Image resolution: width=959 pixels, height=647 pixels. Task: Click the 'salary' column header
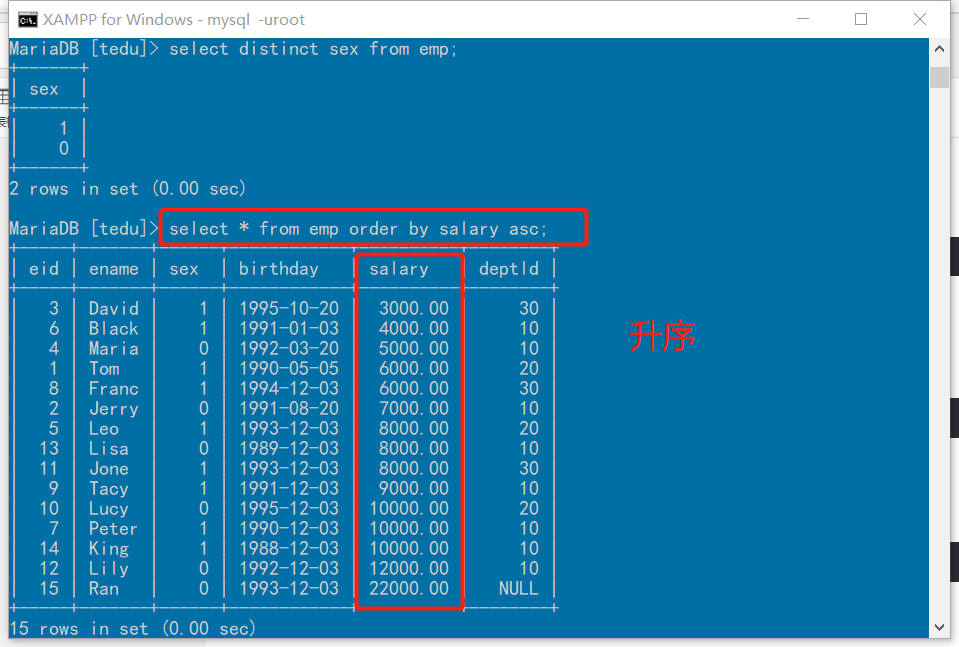click(x=399, y=269)
